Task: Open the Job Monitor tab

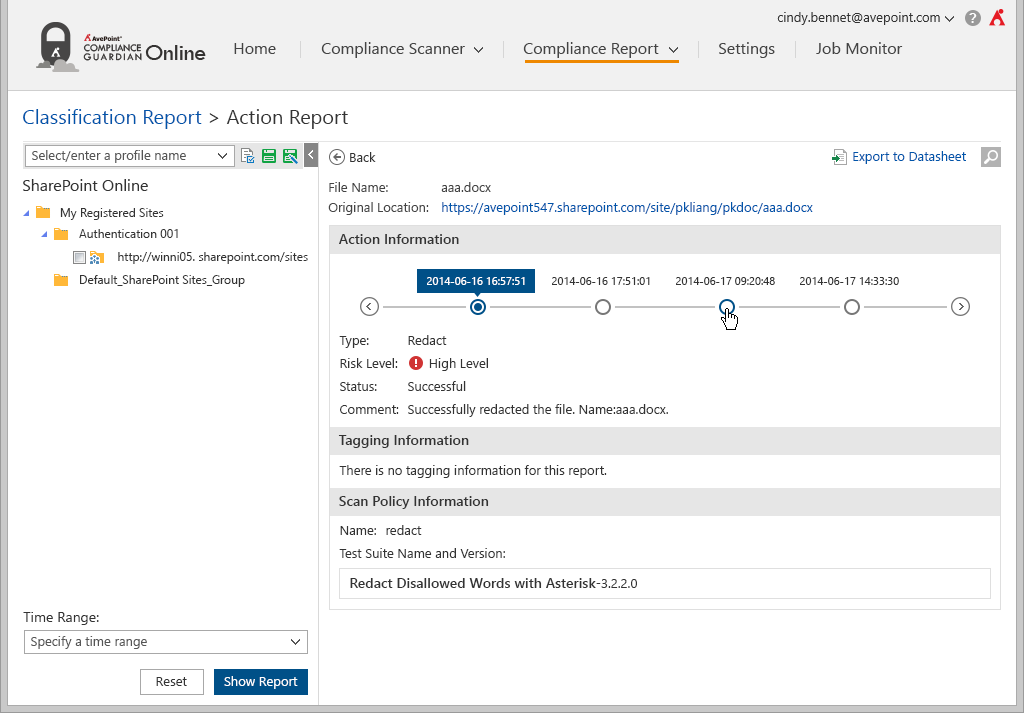Action: 858,49
